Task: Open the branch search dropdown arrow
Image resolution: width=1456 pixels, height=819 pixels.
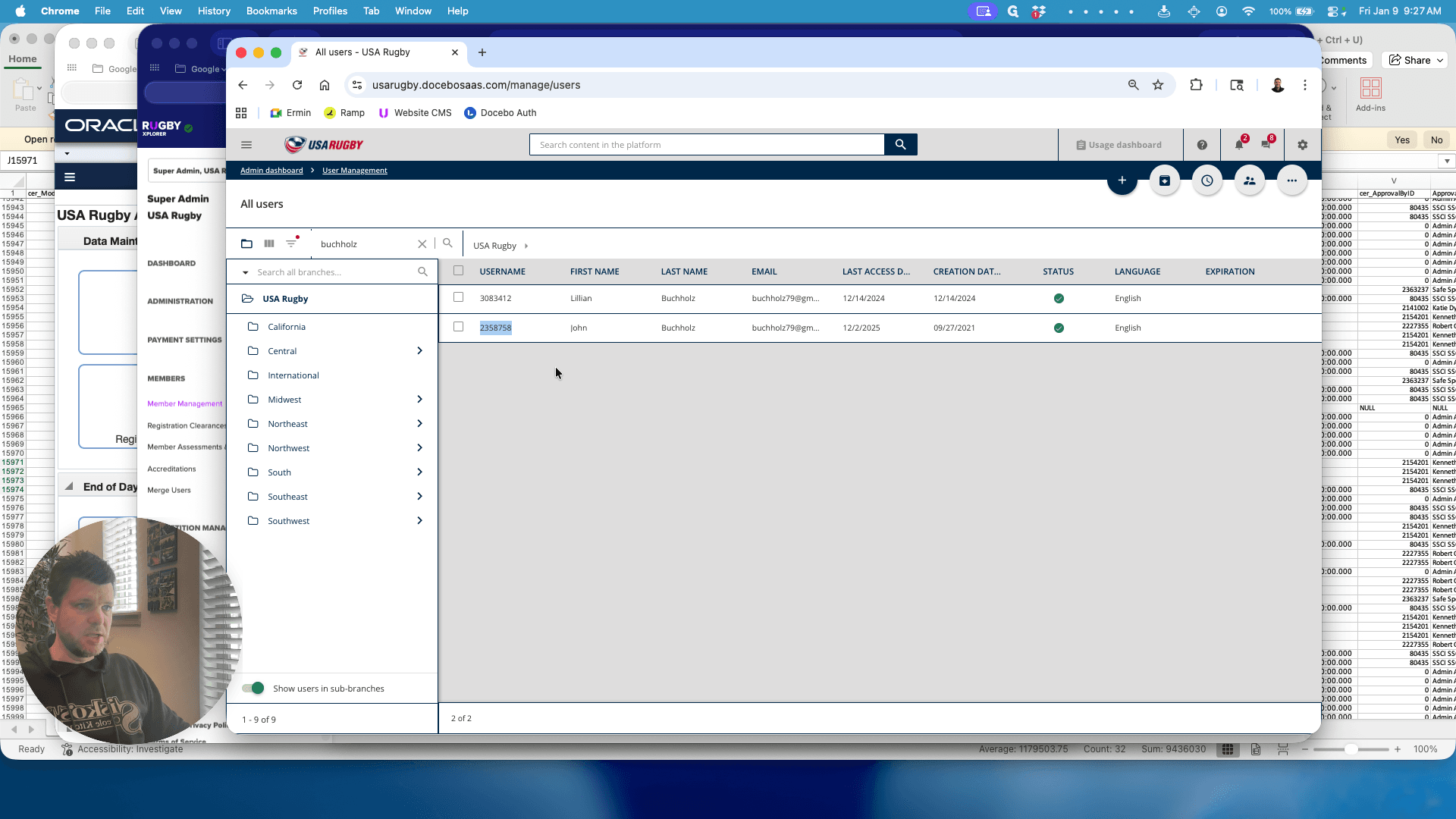Action: (x=245, y=272)
